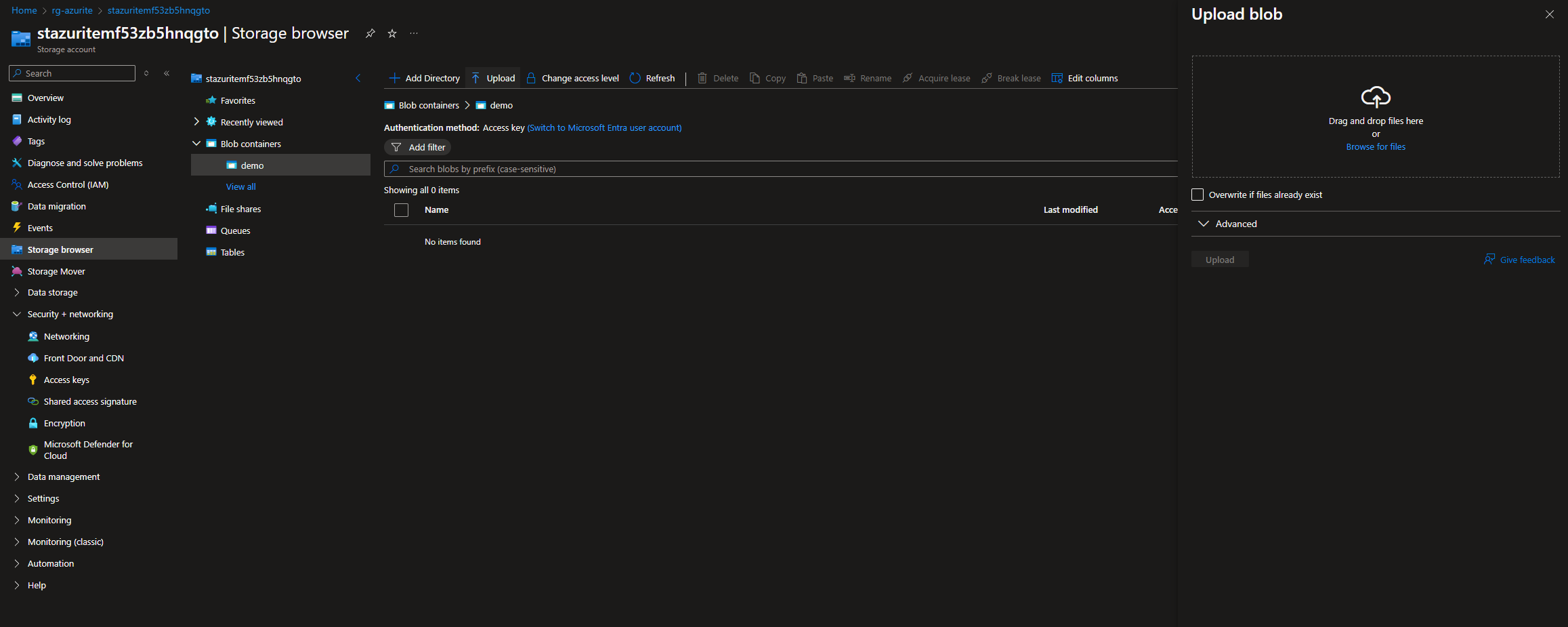Expand Automation menu group
This screenshot has width=1568, height=627.
tap(17, 564)
